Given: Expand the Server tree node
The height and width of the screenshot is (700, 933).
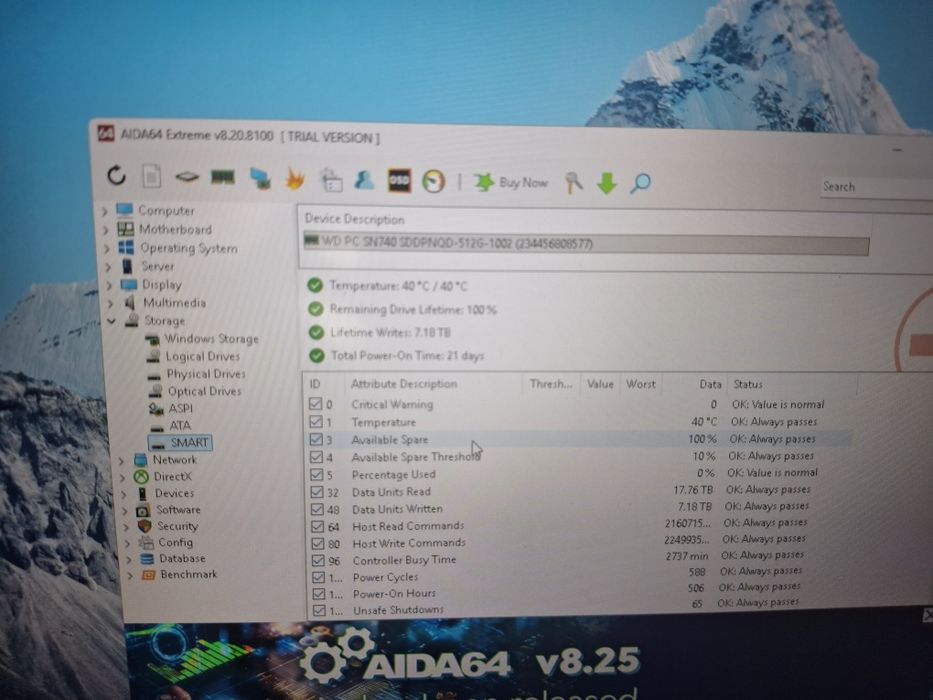Looking at the screenshot, I should pyautogui.click(x=108, y=267).
